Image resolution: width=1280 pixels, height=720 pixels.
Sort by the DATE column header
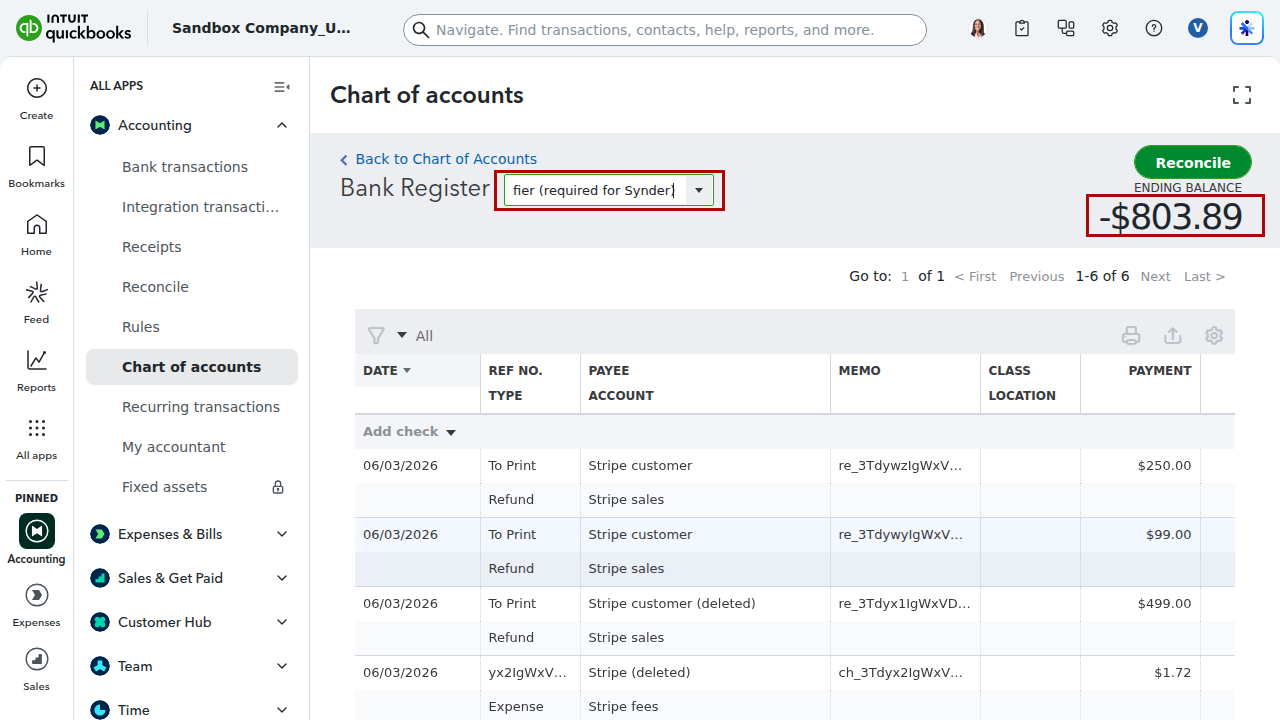coord(387,370)
